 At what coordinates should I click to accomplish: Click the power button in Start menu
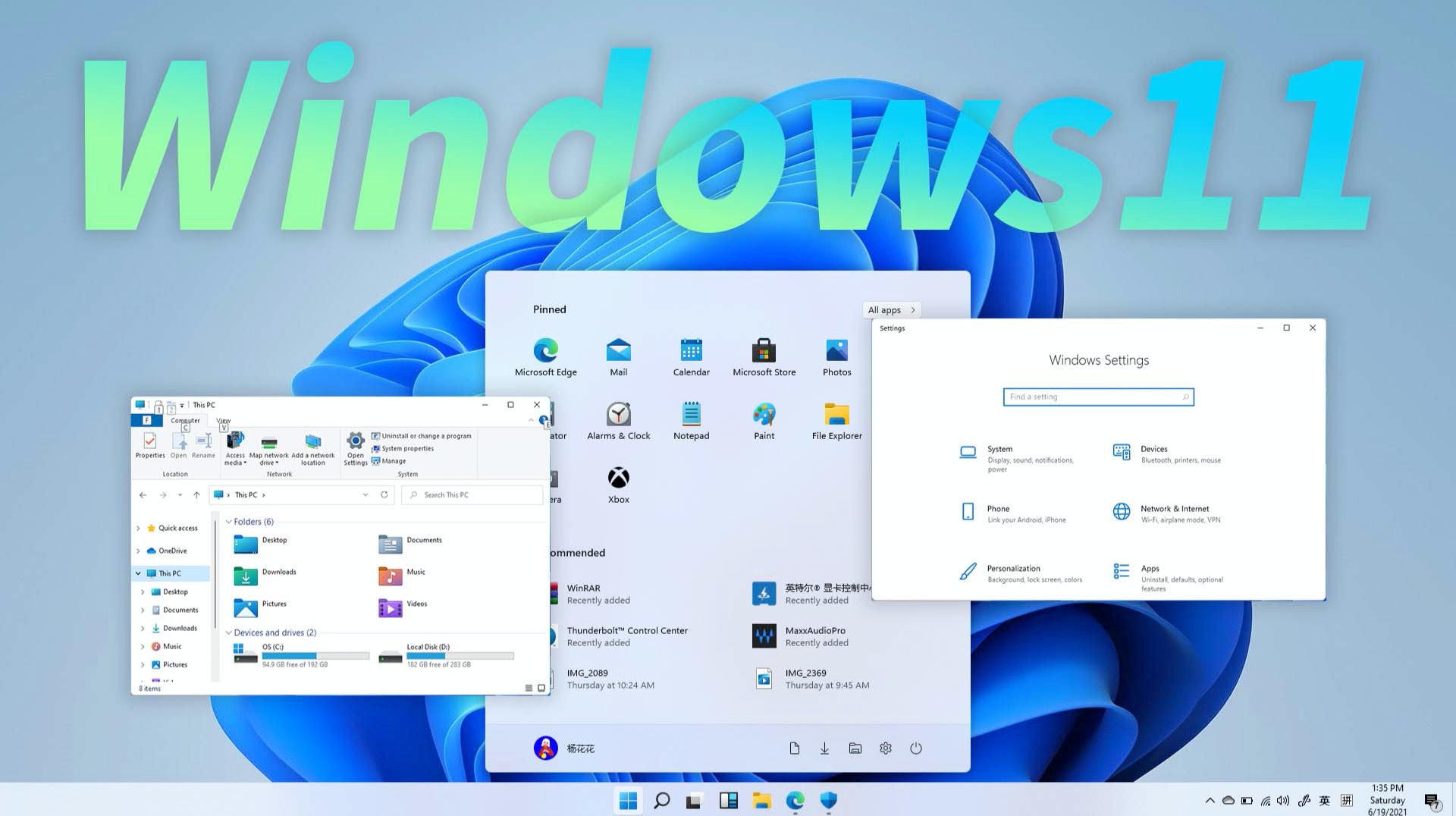916,749
